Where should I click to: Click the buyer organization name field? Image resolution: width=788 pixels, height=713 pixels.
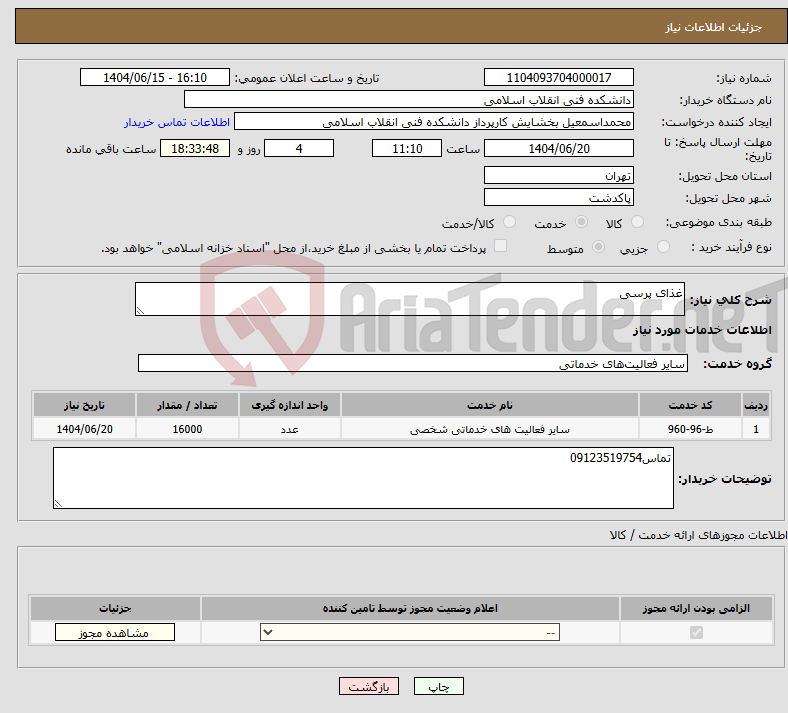tap(409, 99)
